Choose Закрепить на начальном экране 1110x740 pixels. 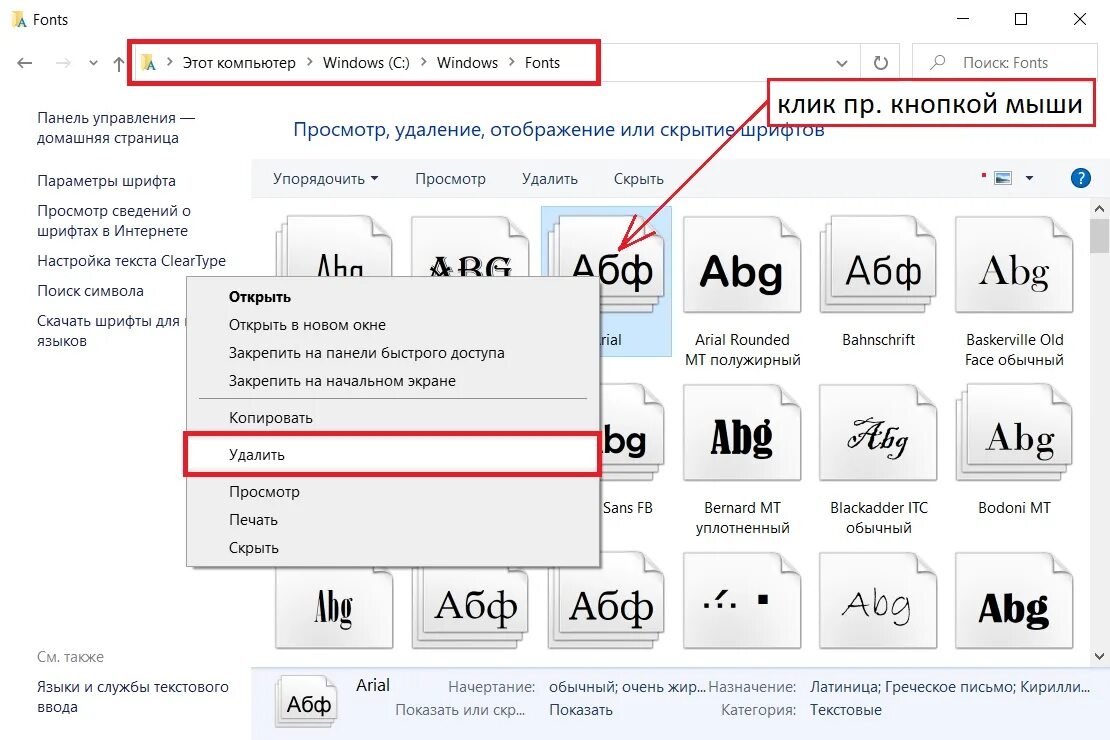[393, 381]
